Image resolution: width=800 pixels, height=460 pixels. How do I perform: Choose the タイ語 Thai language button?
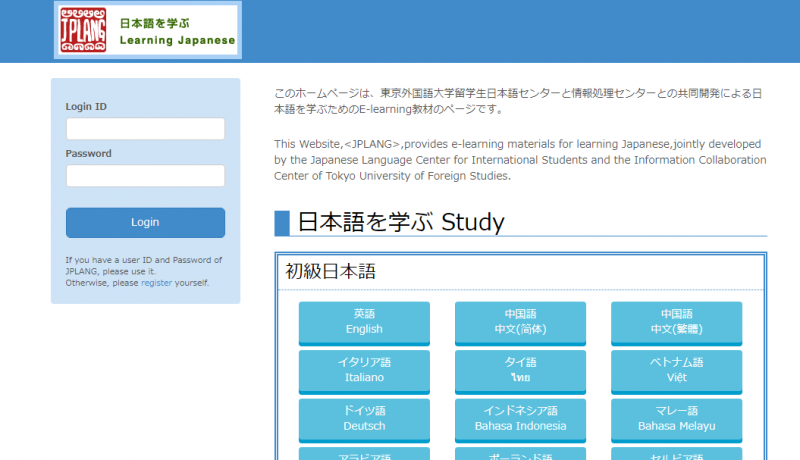click(520, 370)
